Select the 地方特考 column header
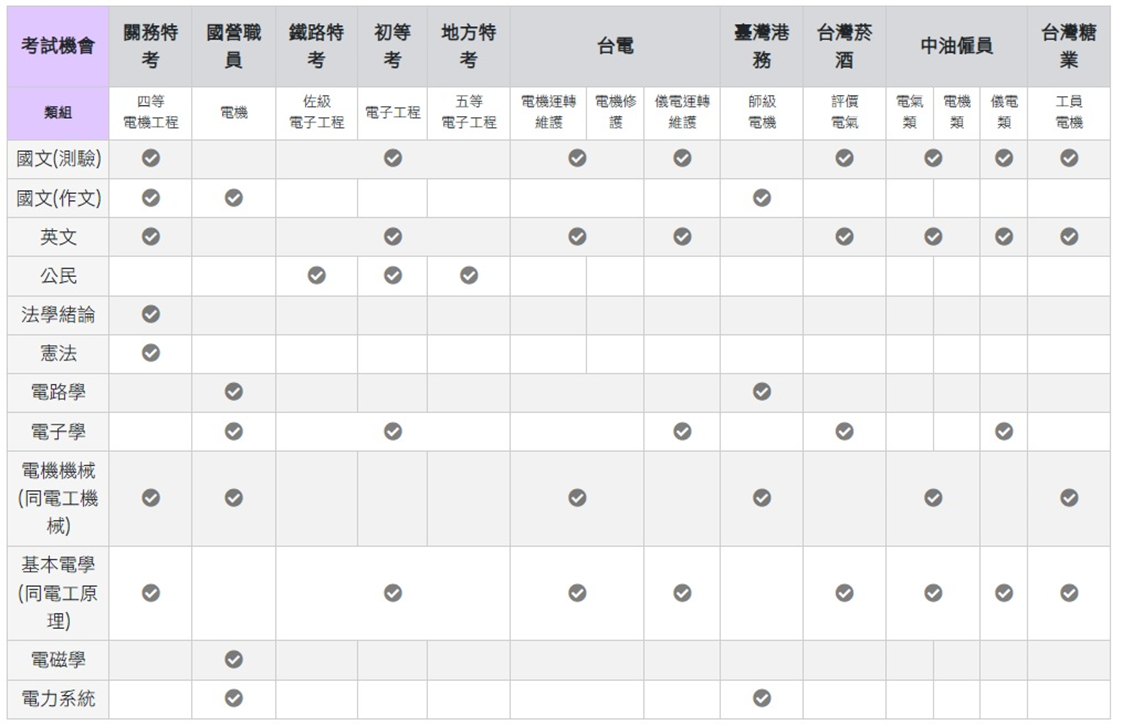This screenshot has height=725, width=1122. tap(469, 47)
